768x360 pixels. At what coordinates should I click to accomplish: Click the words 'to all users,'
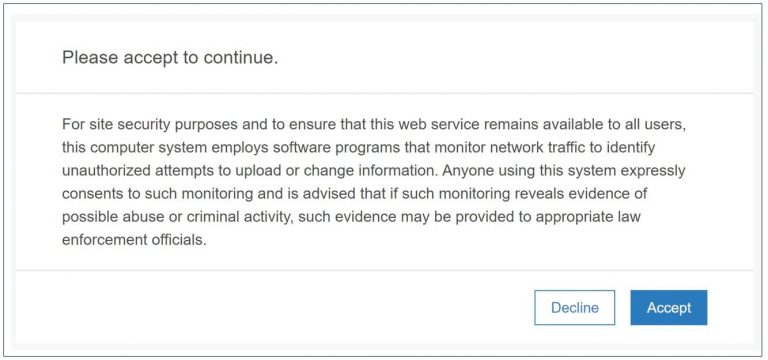[x=644, y=124]
